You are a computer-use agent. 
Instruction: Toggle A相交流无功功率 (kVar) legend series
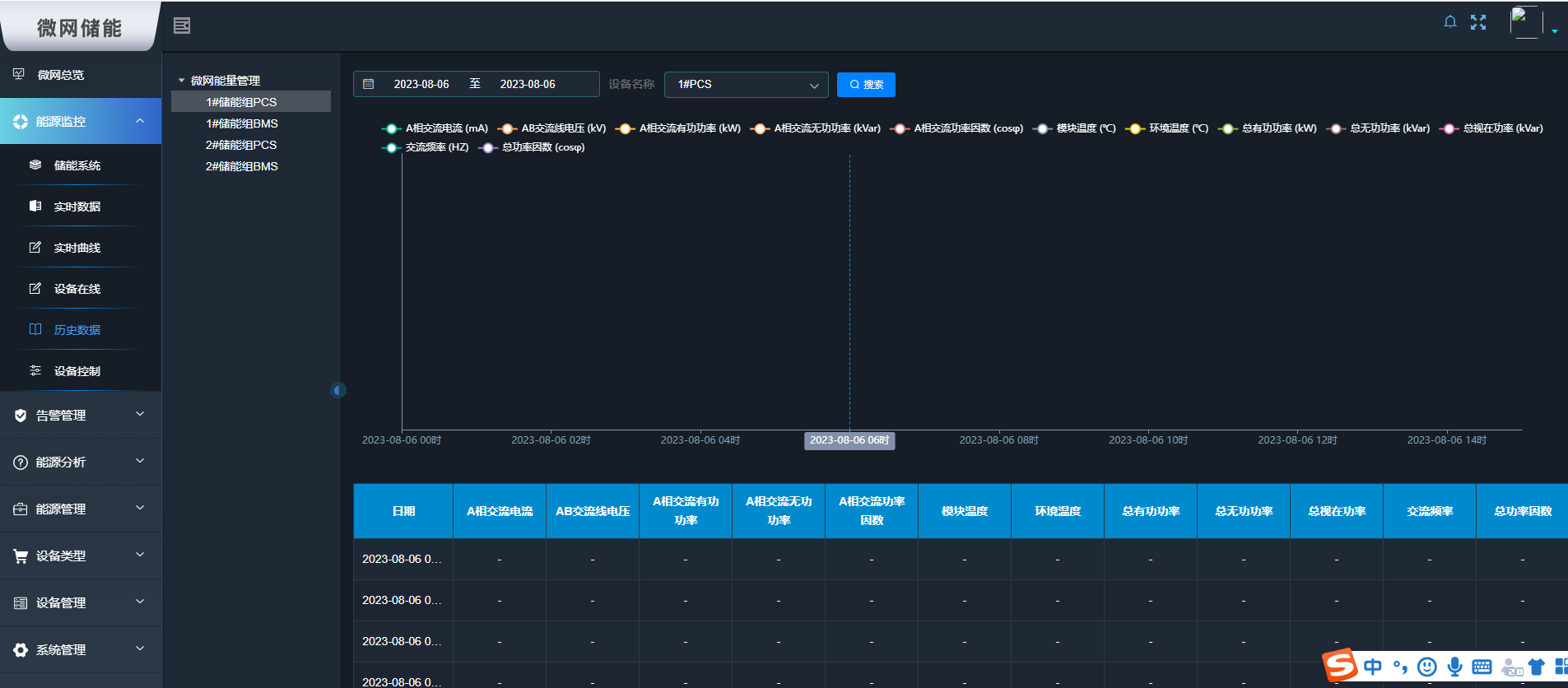[816, 128]
